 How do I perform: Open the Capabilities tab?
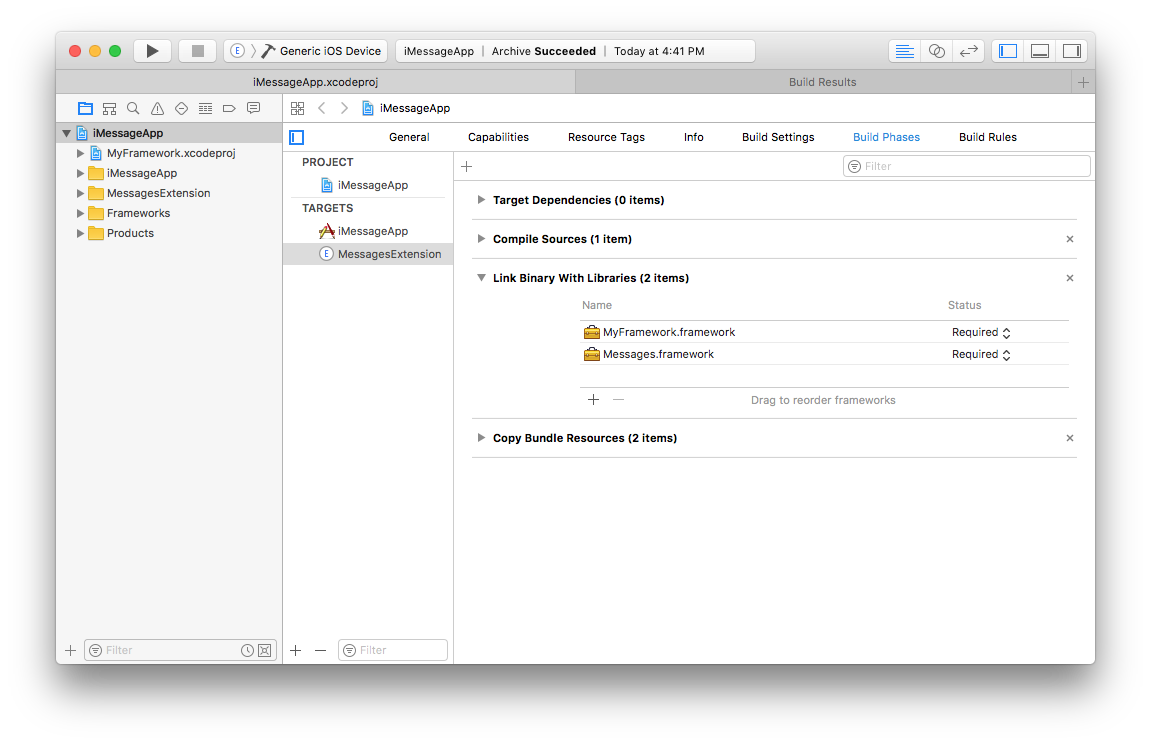coord(498,137)
